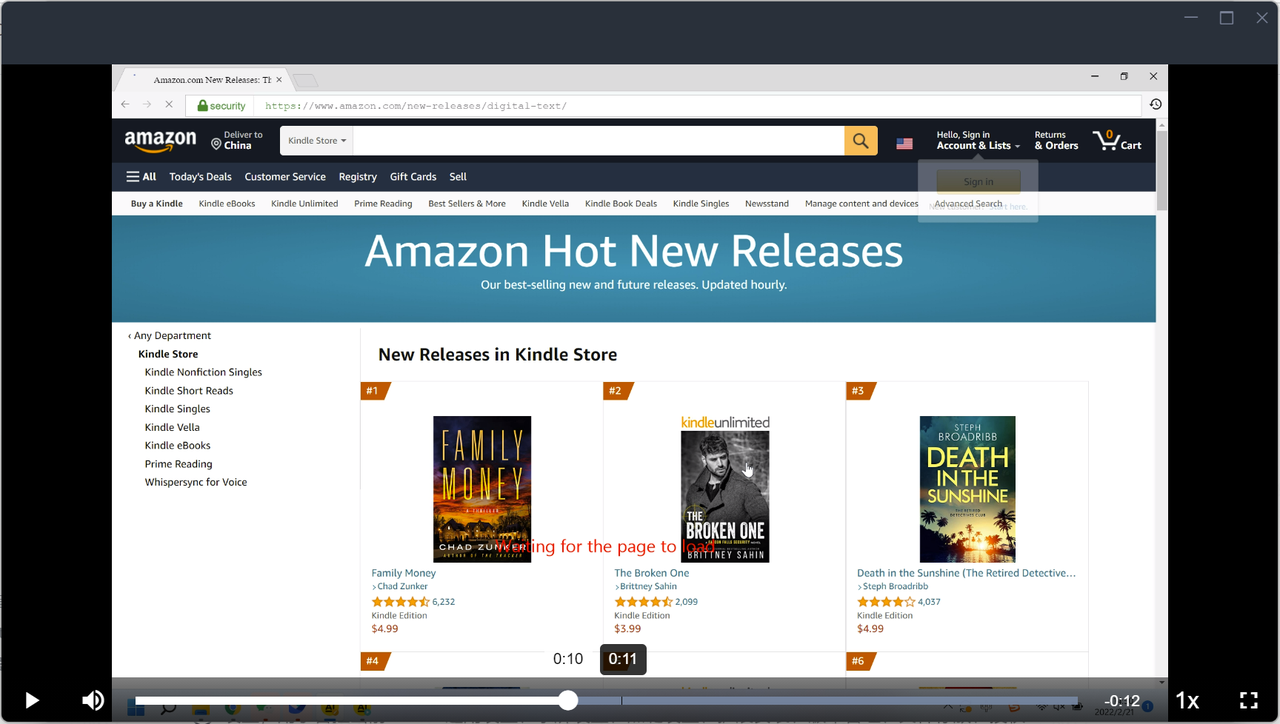The height and width of the screenshot is (724, 1280).
Task: Click the video progress slider handle
Action: [x=568, y=700]
